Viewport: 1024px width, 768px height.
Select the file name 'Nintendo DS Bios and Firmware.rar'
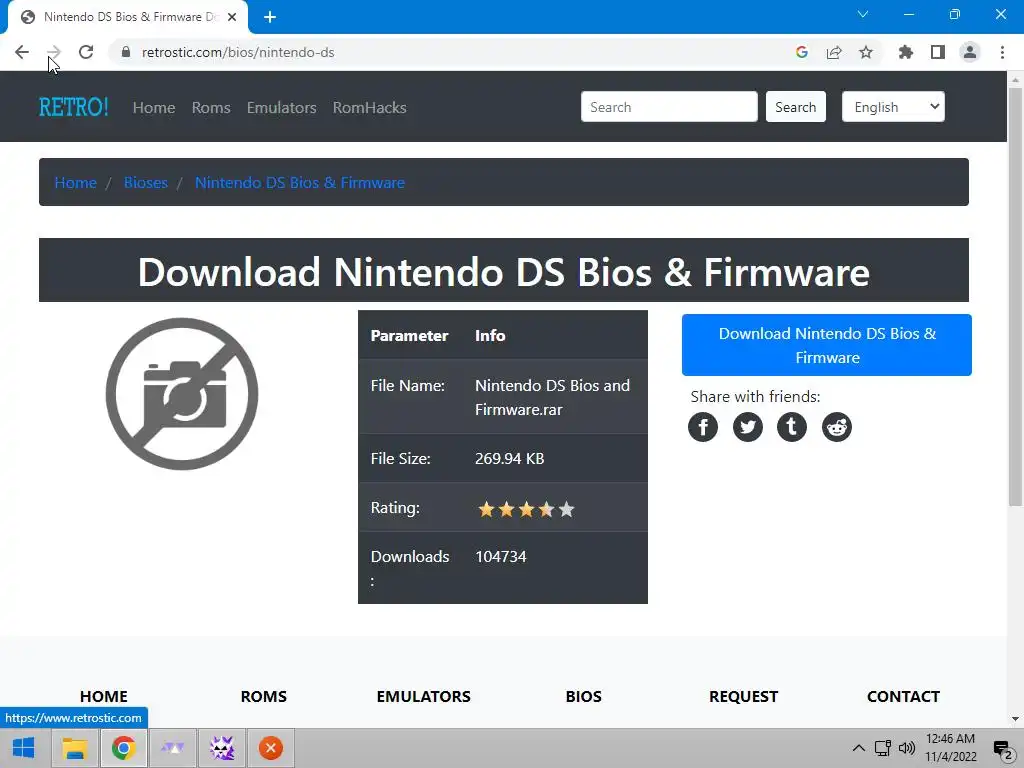point(552,397)
